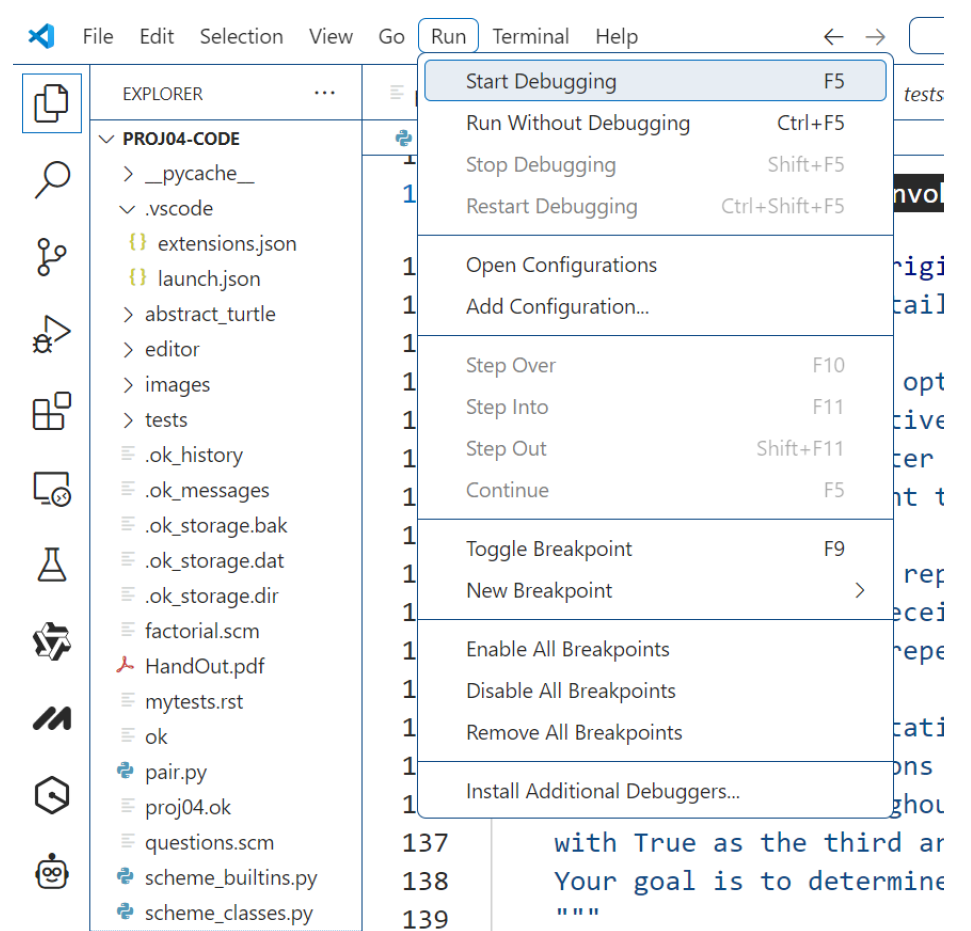Open Explorer more actions ellipsis

click(x=324, y=94)
